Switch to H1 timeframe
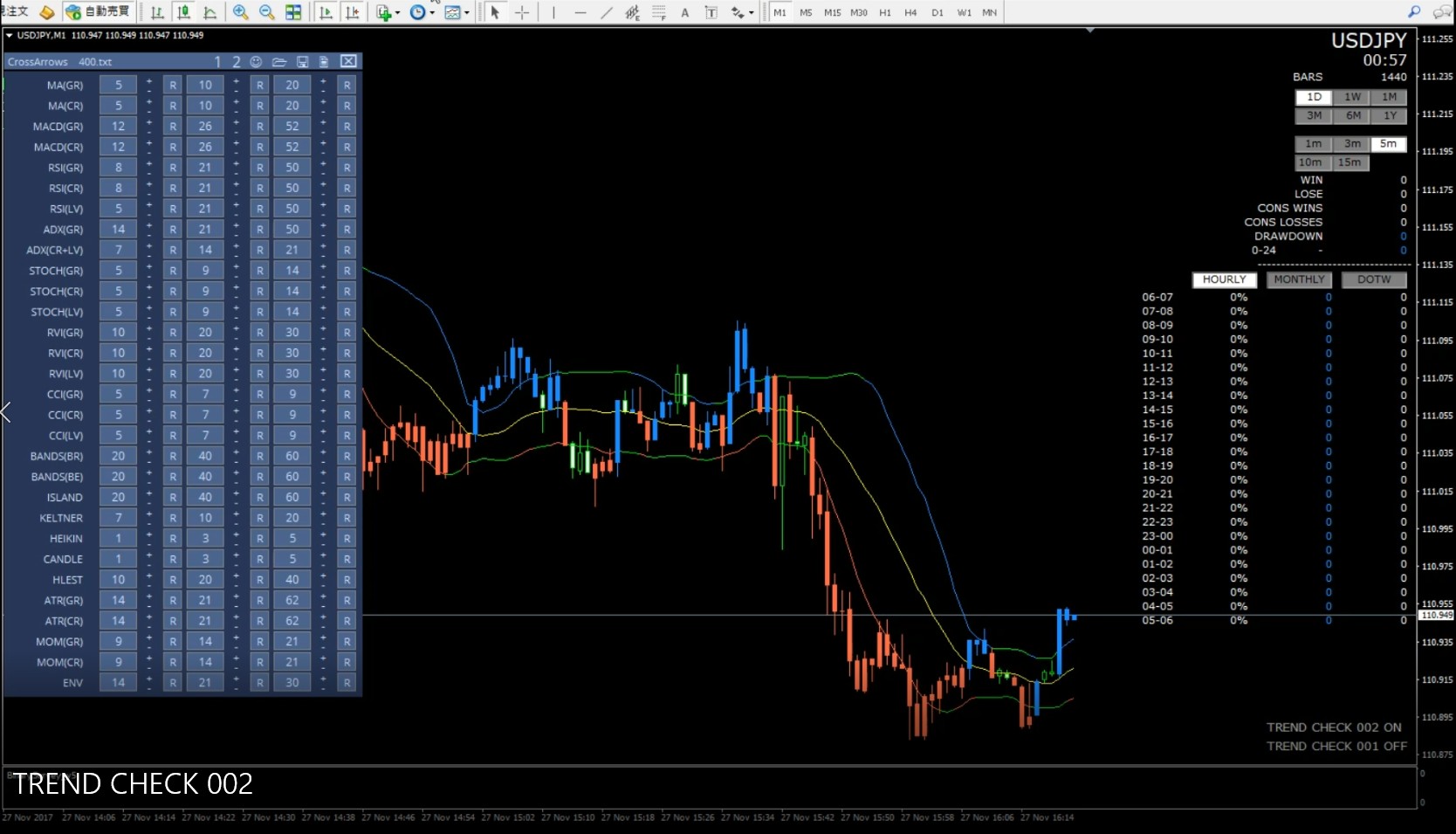This screenshot has height=834, width=1456. [x=885, y=12]
